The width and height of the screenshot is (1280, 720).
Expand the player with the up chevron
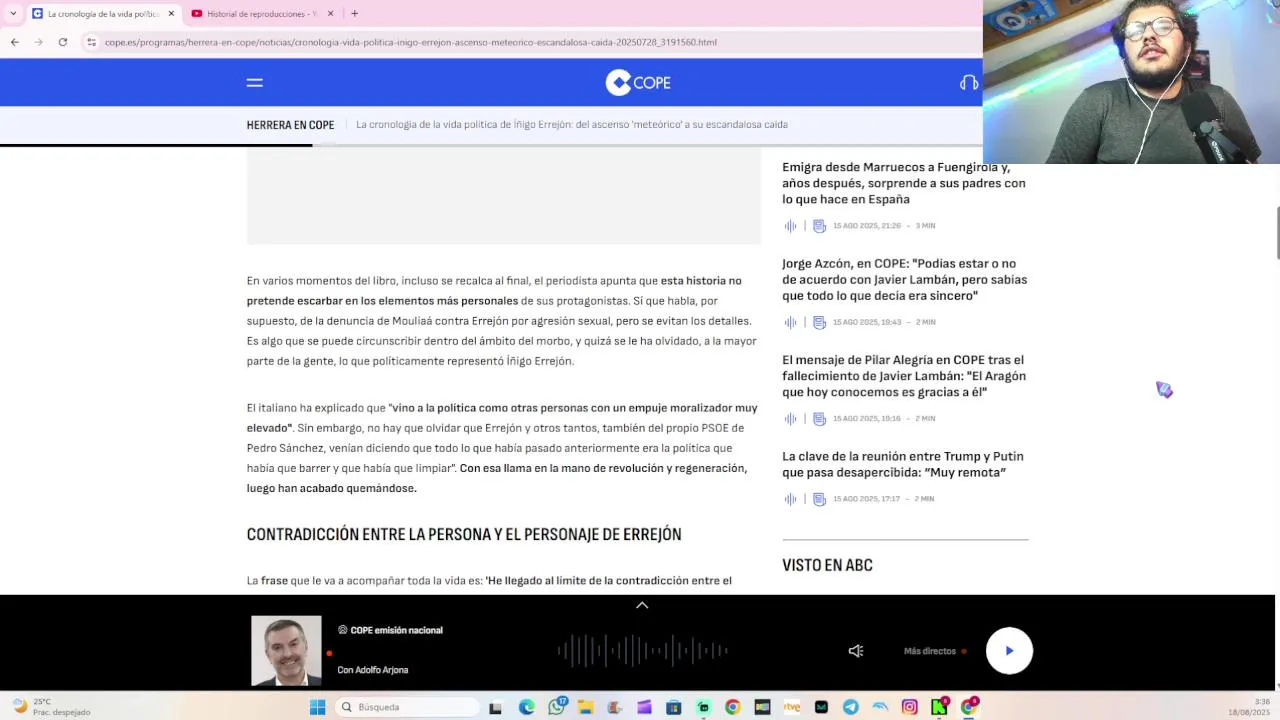coord(642,605)
